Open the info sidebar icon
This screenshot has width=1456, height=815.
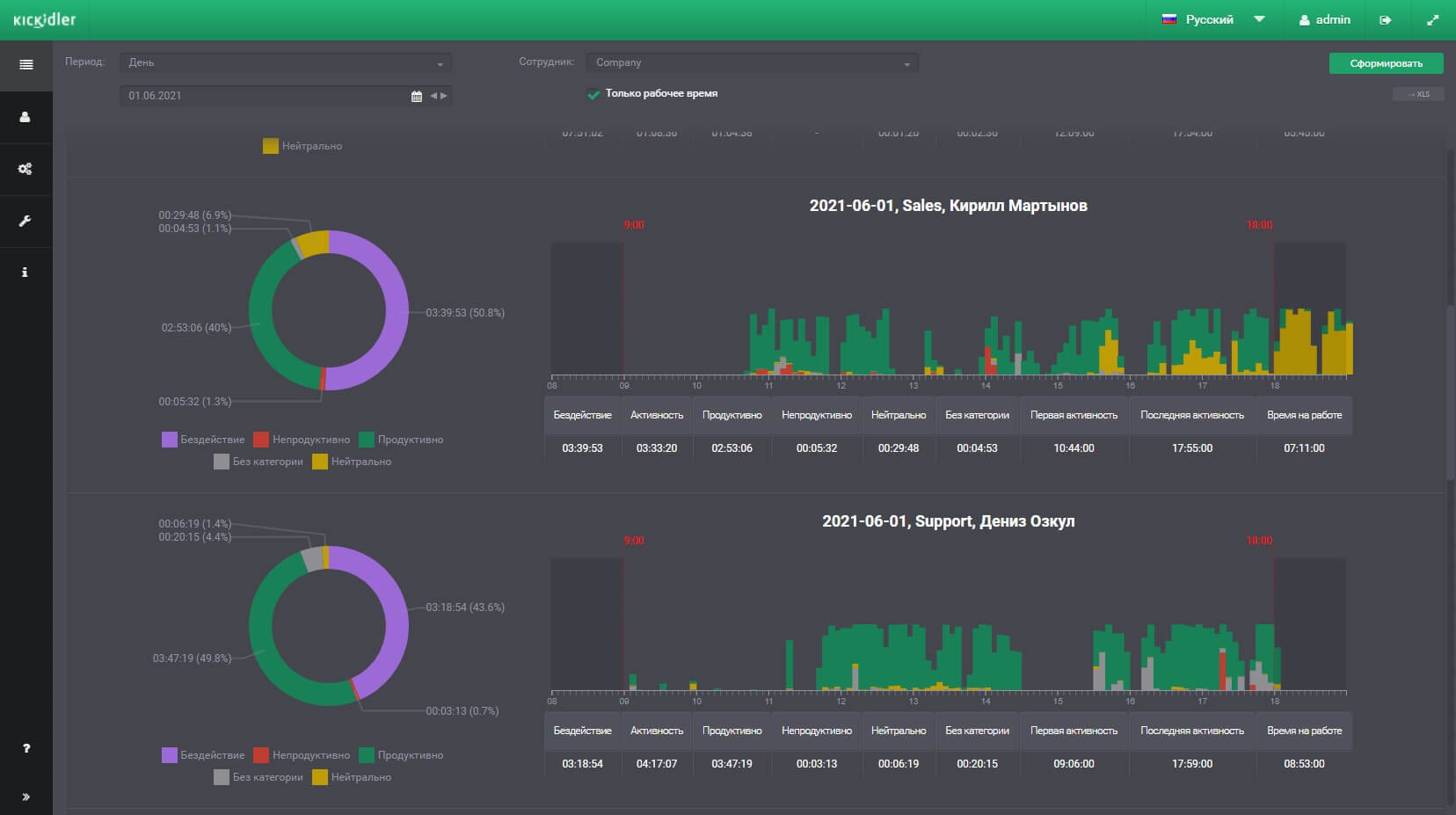(25, 273)
